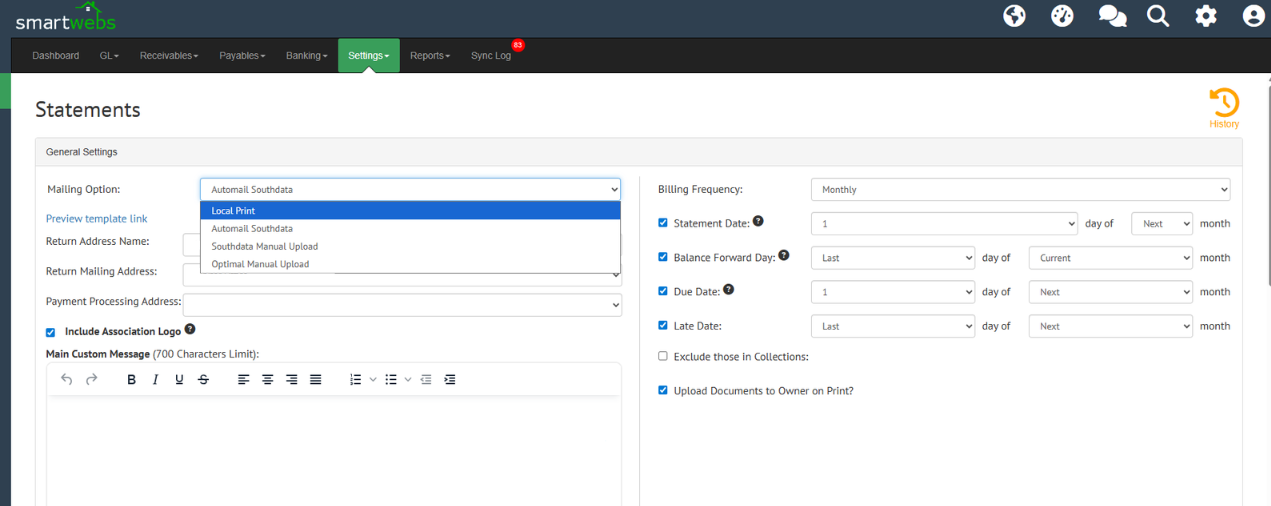This screenshot has width=1271, height=506.
Task: Click the search magnifier icon
Action: tap(1158, 16)
